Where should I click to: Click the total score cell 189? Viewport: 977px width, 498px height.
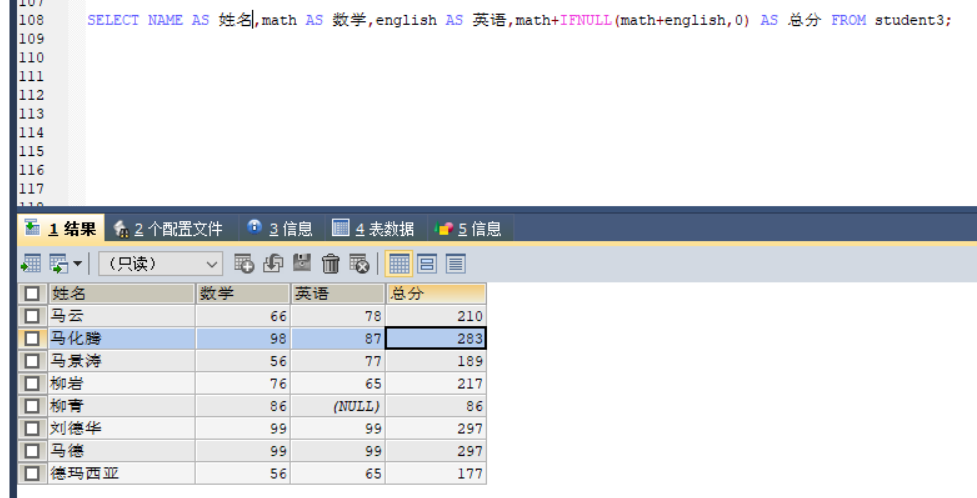(436, 361)
